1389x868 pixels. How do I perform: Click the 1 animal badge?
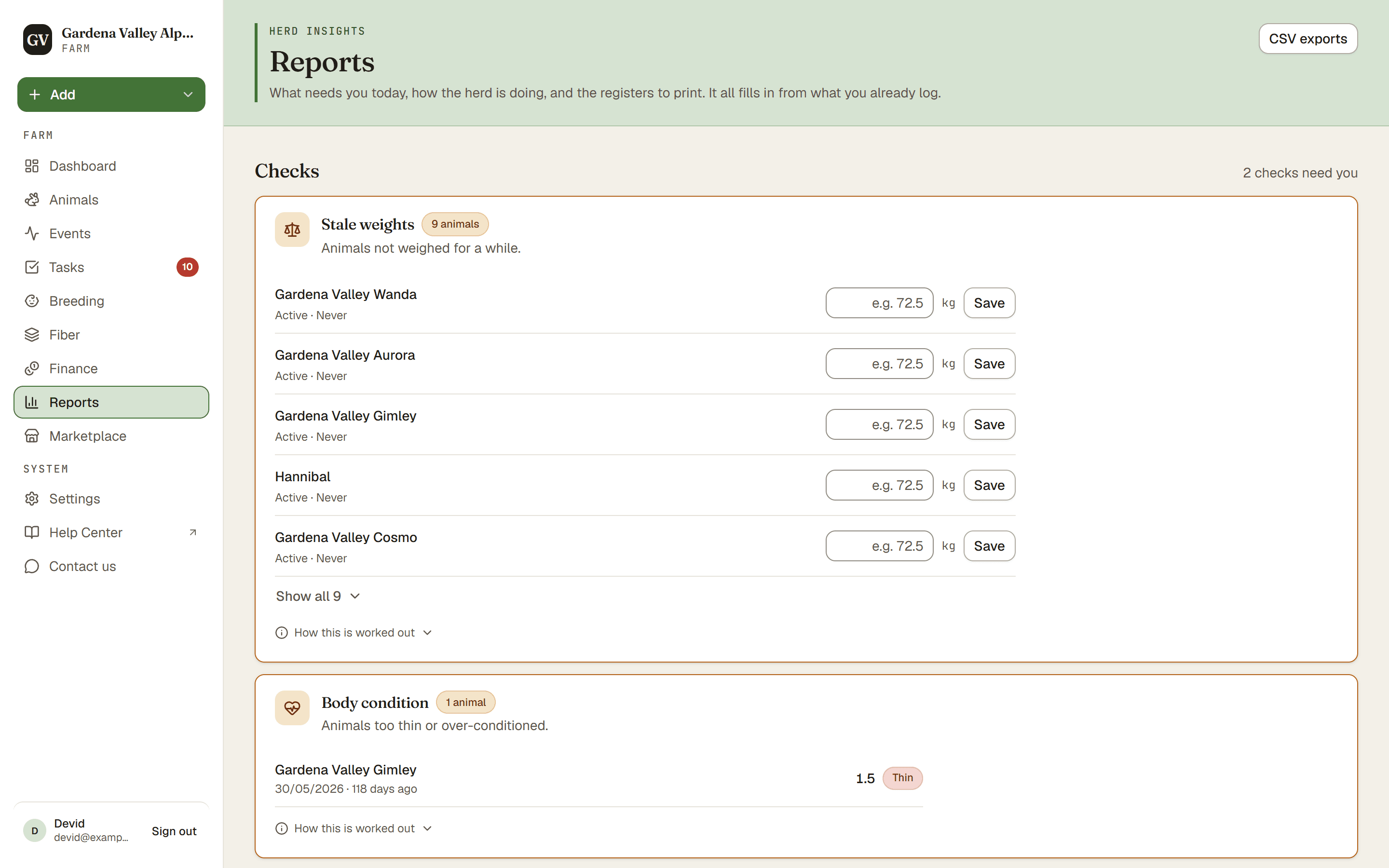click(465, 703)
